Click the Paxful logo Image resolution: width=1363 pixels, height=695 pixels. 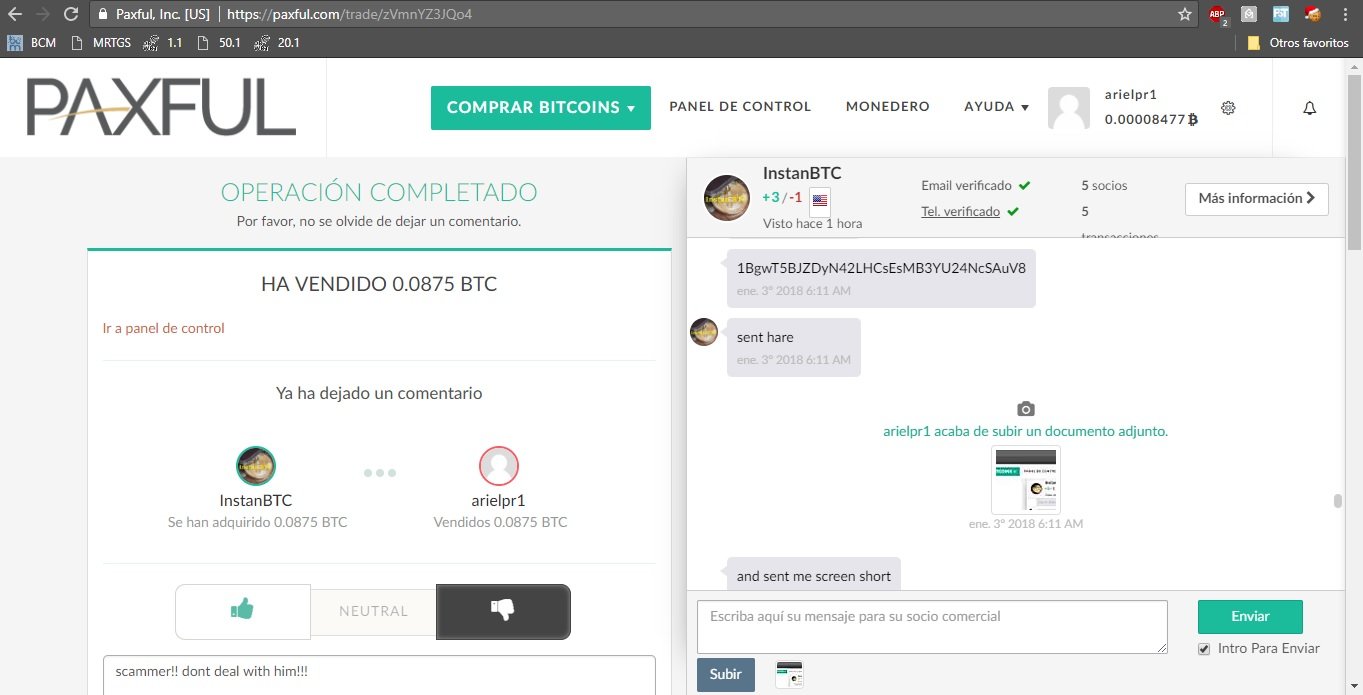pyautogui.click(x=161, y=107)
